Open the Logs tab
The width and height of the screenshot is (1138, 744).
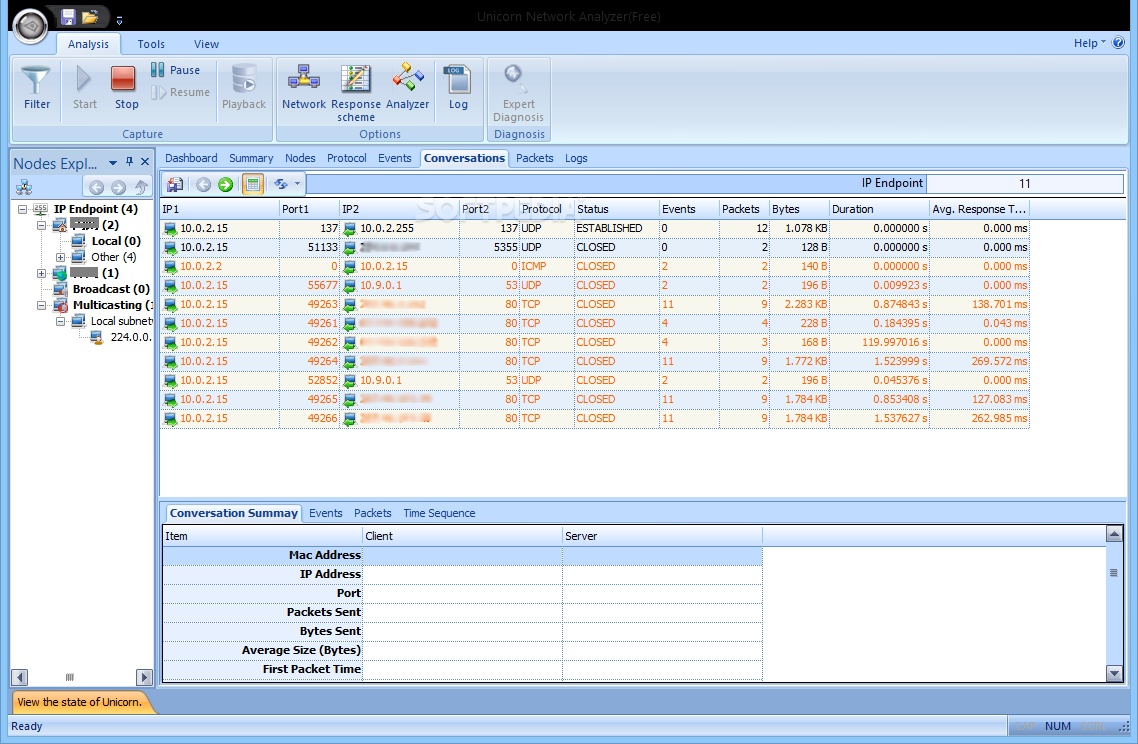pos(576,158)
